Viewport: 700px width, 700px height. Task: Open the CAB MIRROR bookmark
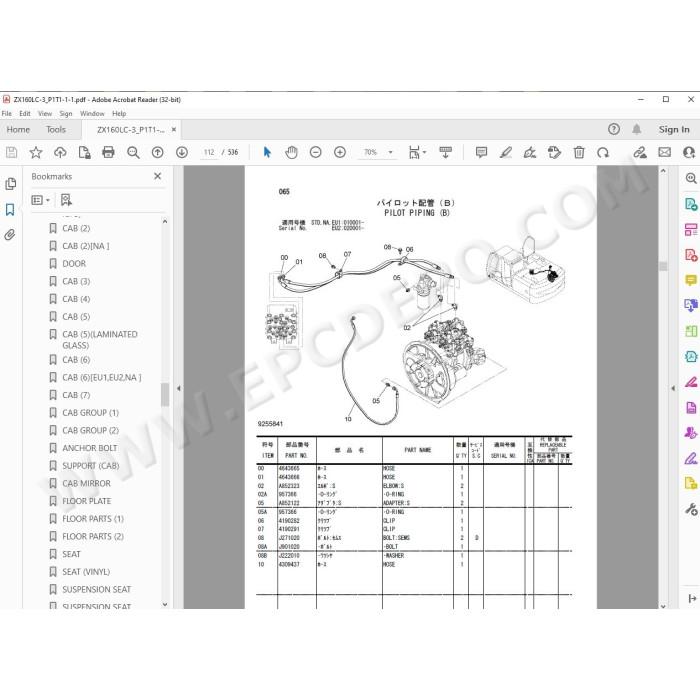tap(87, 483)
